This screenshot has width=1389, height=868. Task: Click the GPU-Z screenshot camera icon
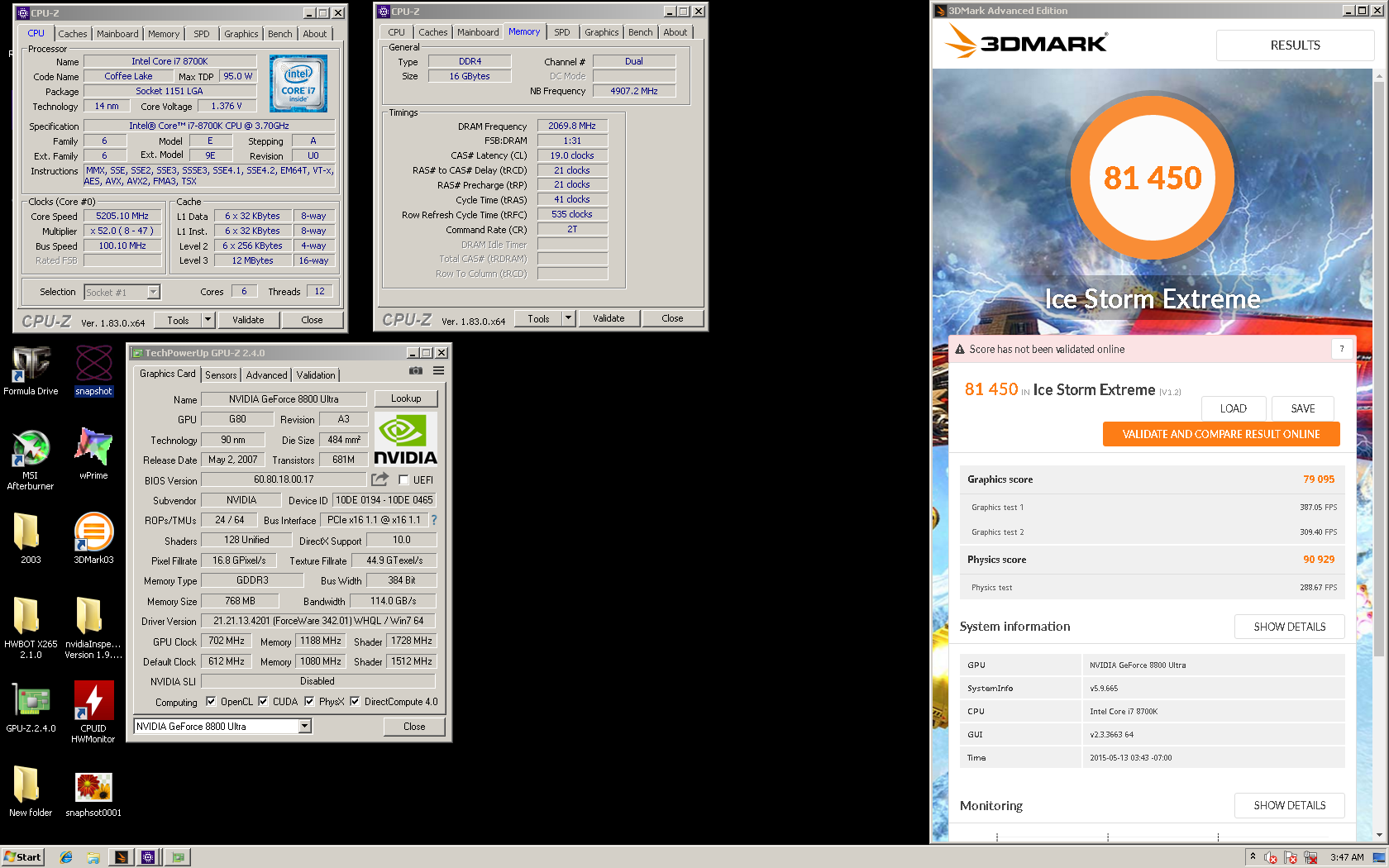coord(416,370)
